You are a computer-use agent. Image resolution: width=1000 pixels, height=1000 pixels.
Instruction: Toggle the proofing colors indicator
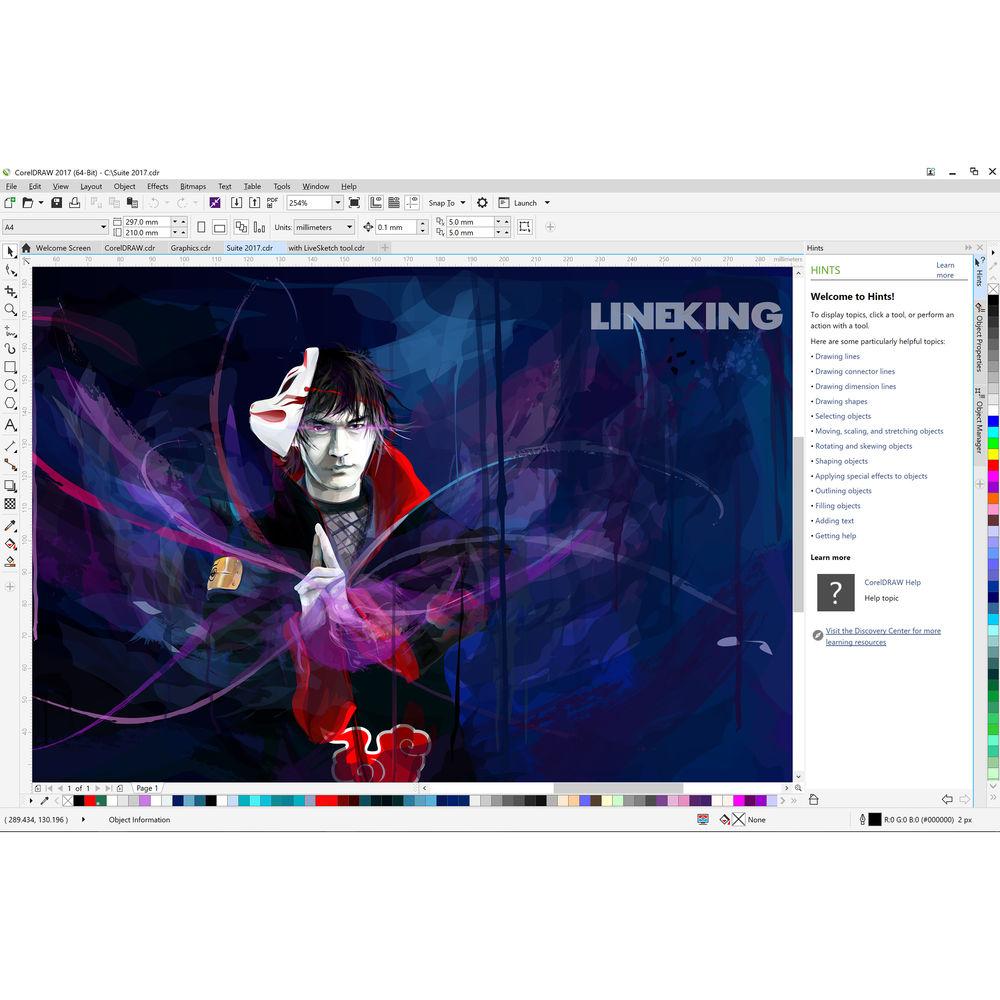point(703,819)
